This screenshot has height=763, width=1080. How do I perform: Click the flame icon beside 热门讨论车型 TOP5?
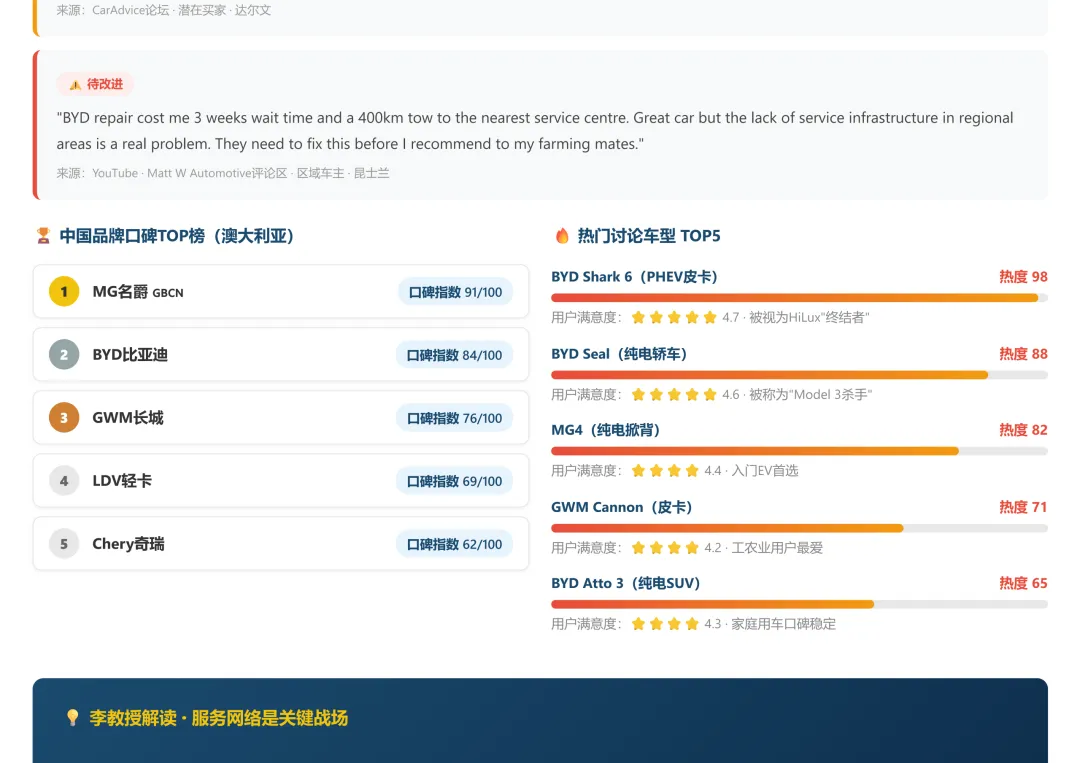click(x=561, y=236)
